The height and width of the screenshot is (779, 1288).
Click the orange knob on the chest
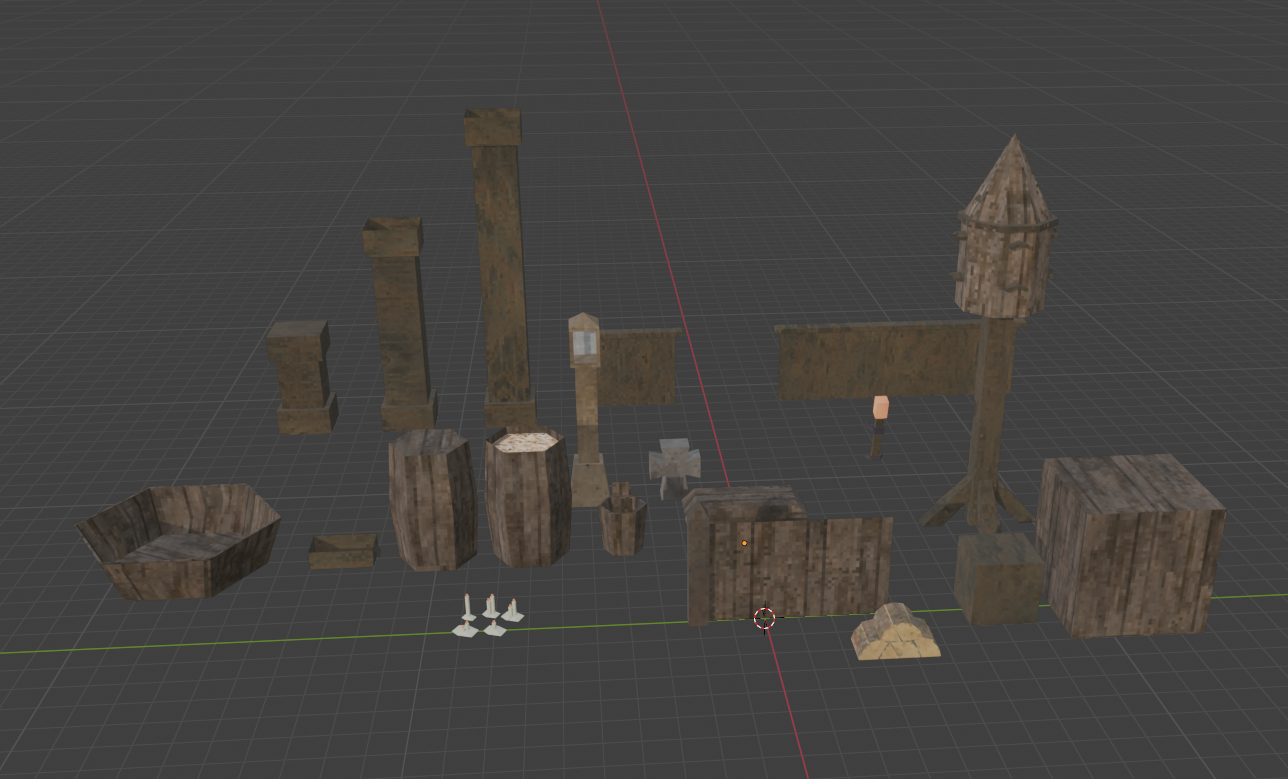744,543
